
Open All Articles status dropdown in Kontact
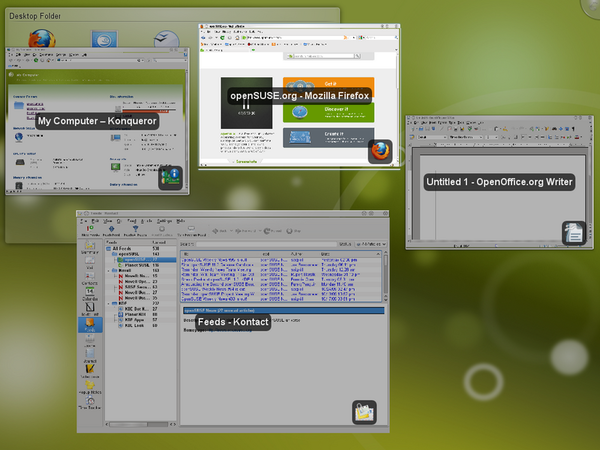pos(371,244)
